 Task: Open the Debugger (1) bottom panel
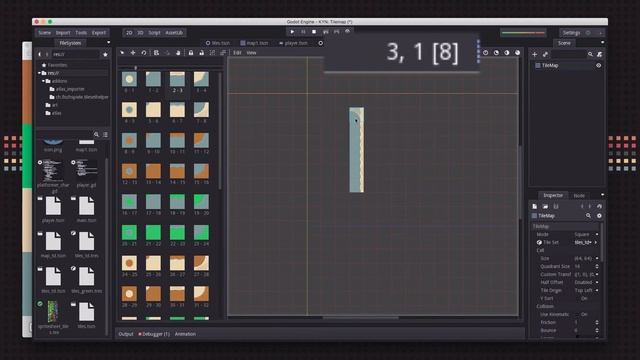(x=154, y=334)
